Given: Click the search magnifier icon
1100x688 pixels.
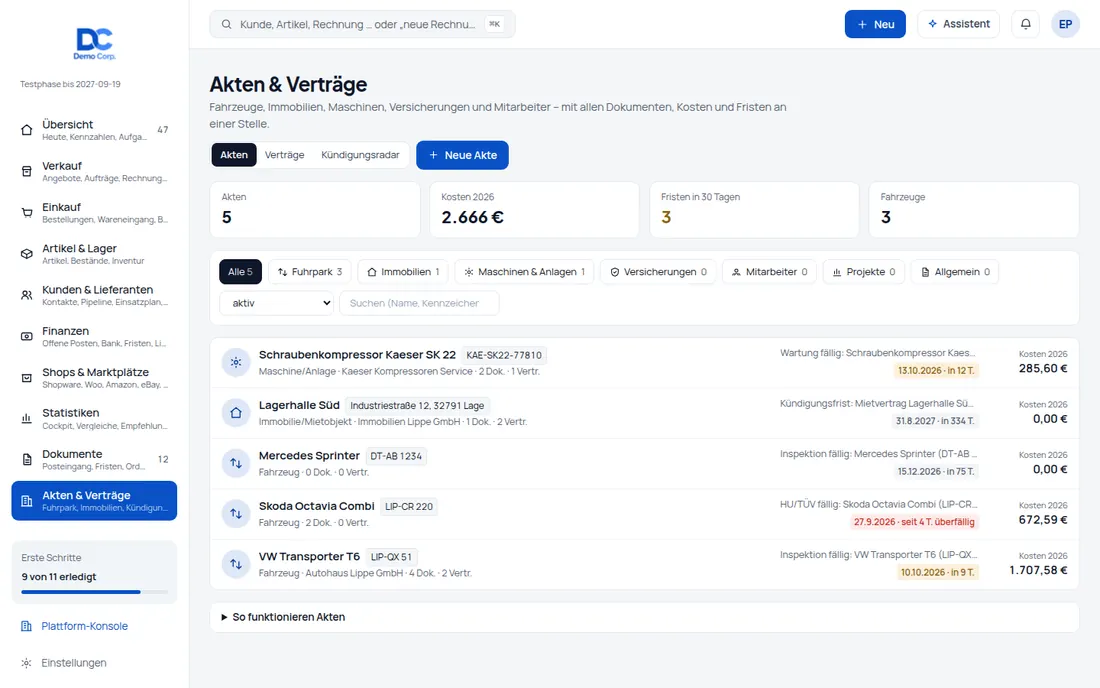Looking at the screenshot, I should point(227,25).
